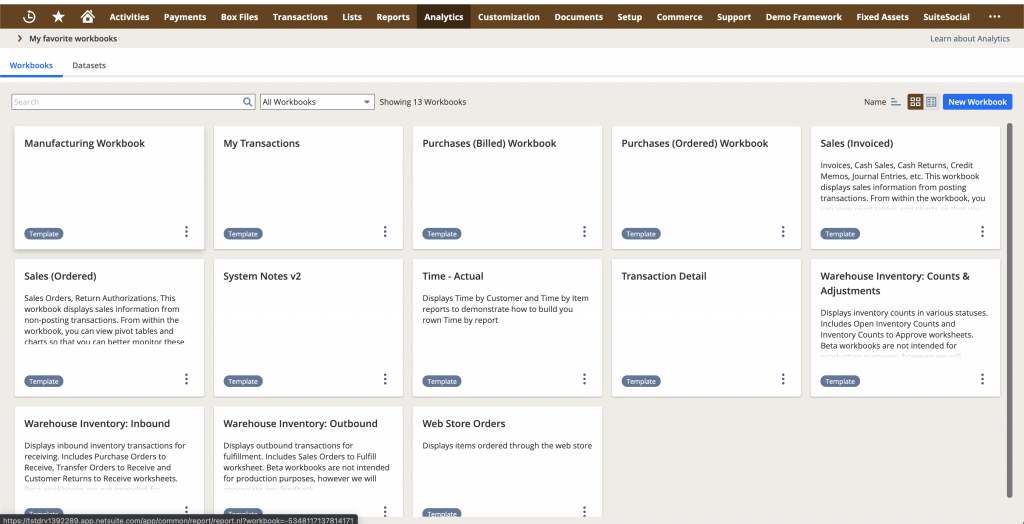Open the Time - Actual workbook
The image size is (1024, 524).
453,276
